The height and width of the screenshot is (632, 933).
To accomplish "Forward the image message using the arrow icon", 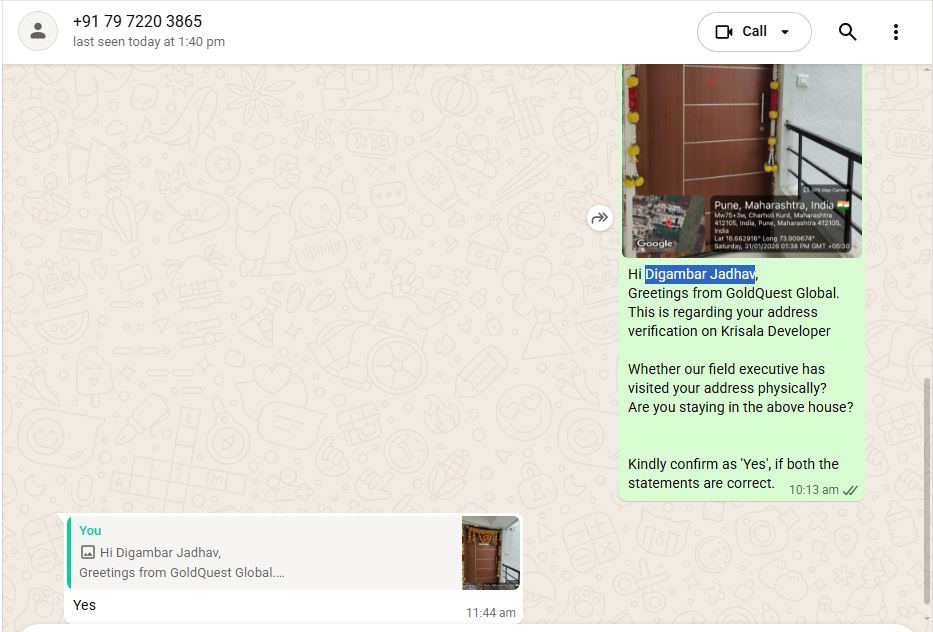I will pos(599,218).
